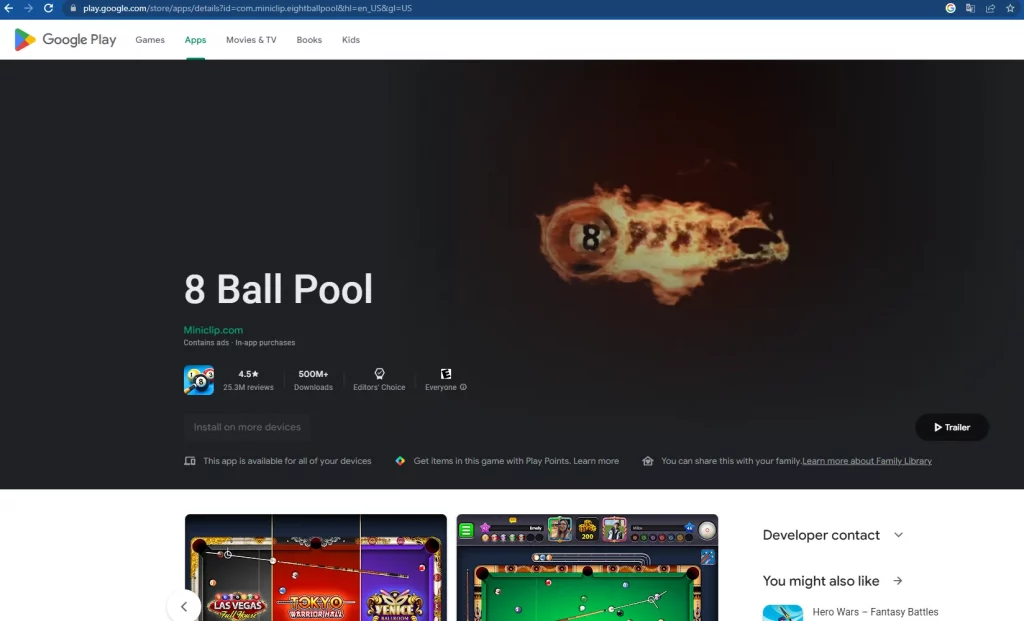Expand the Developer contact section

pyautogui.click(x=833, y=535)
